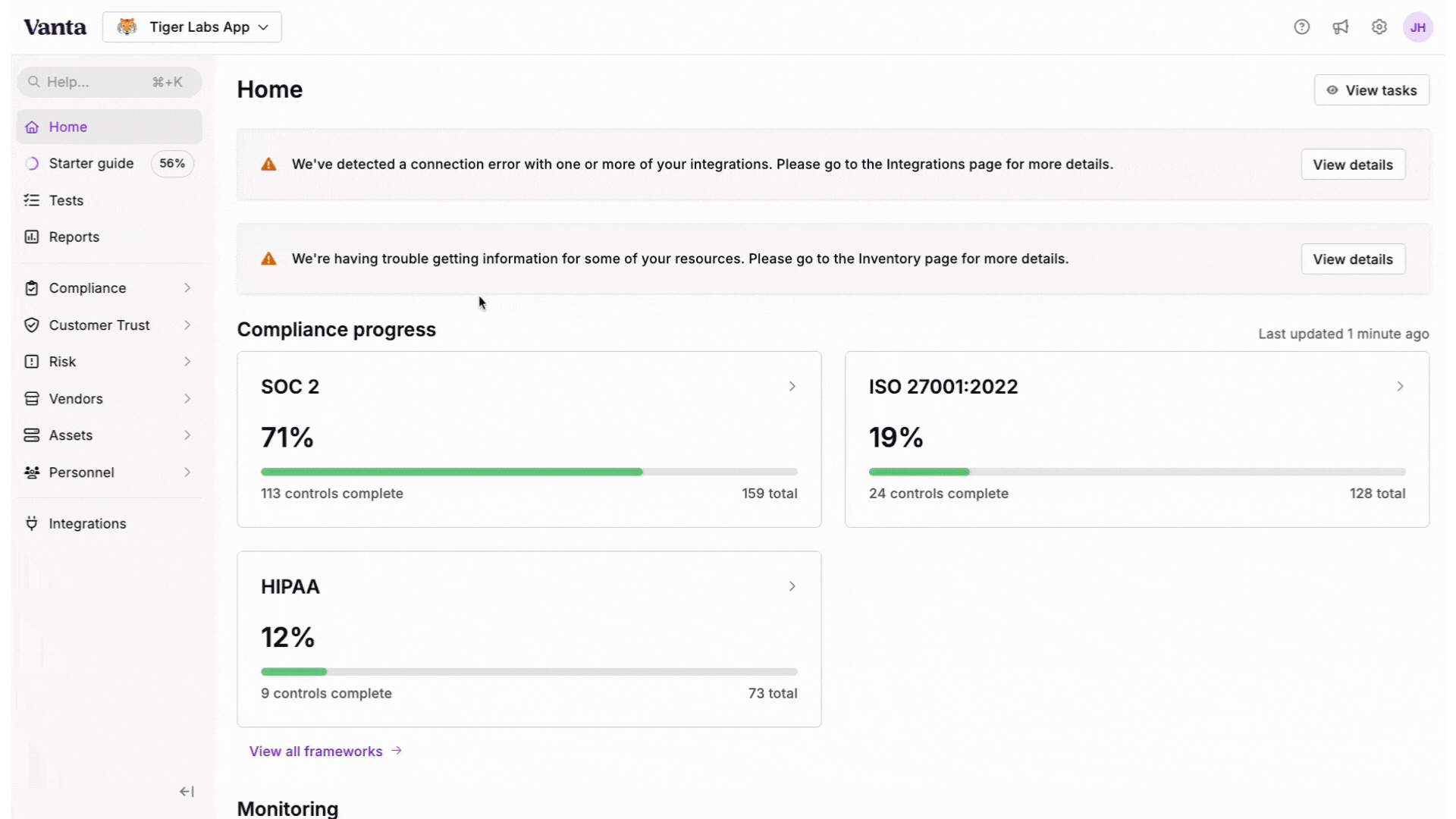Click the Vanta logo
The height and width of the screenshot is (819, 1456).
[x=55, y=27]
